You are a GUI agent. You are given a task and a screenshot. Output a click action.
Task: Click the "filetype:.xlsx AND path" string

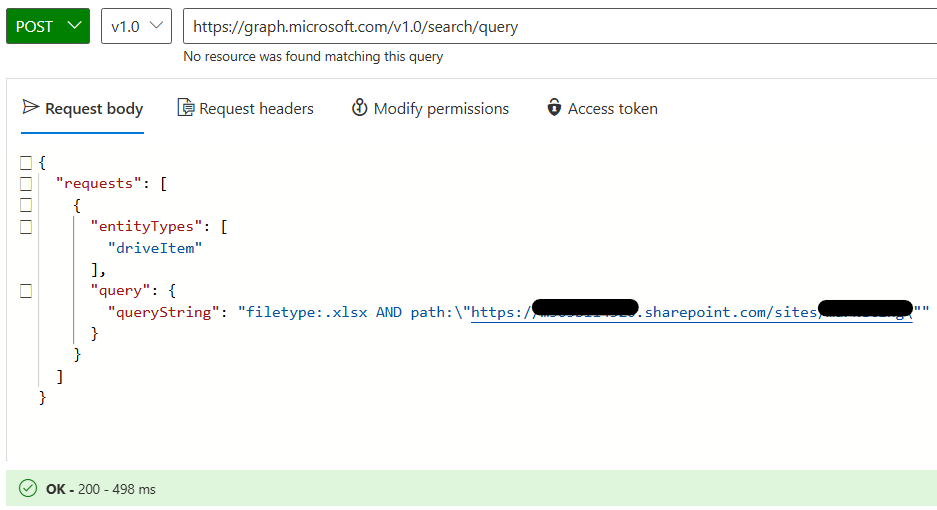[x=350, y=312]
